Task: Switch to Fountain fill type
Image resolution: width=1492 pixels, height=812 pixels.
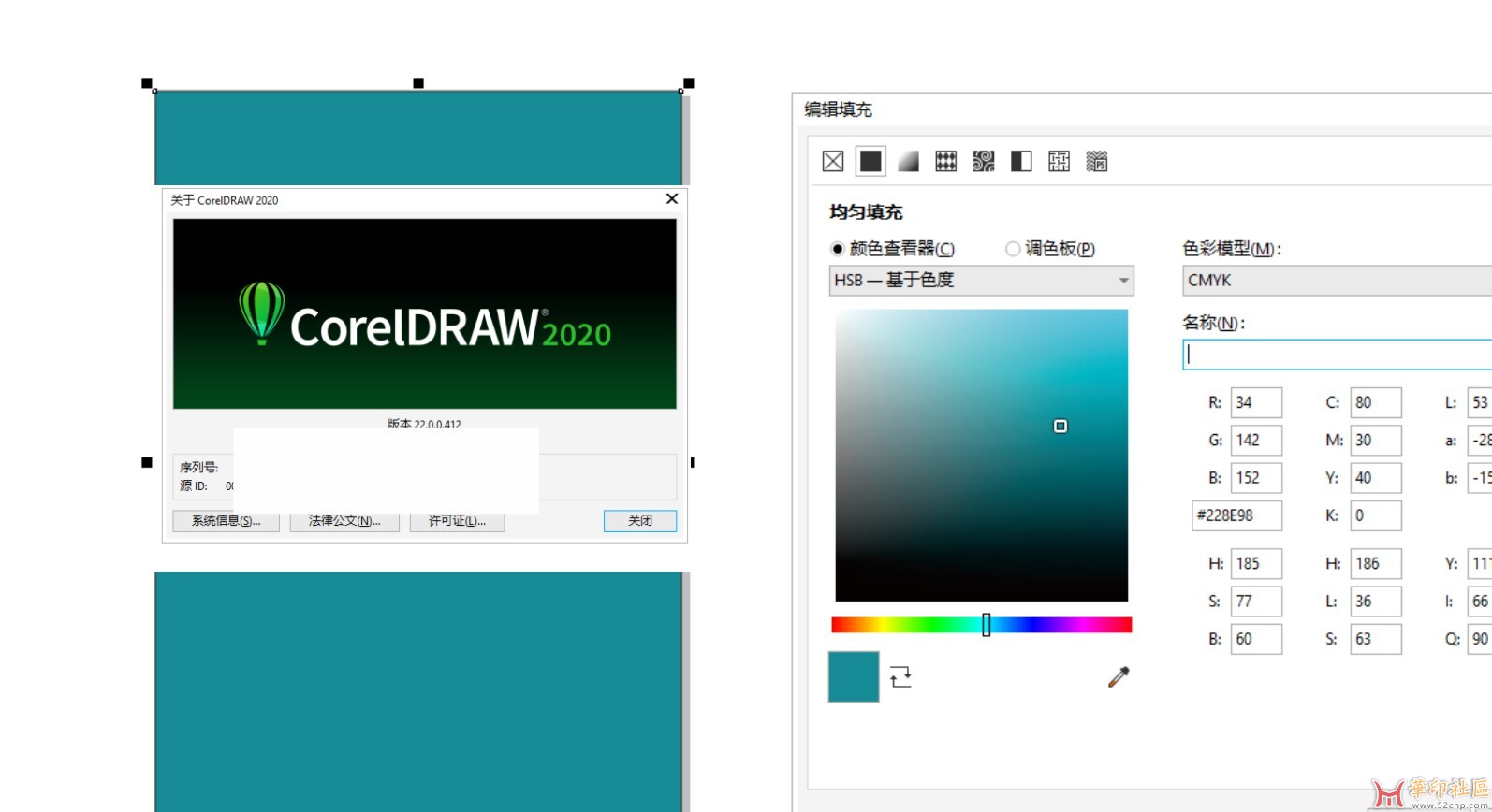Action: pyautogui.click(x=908, y=162)
